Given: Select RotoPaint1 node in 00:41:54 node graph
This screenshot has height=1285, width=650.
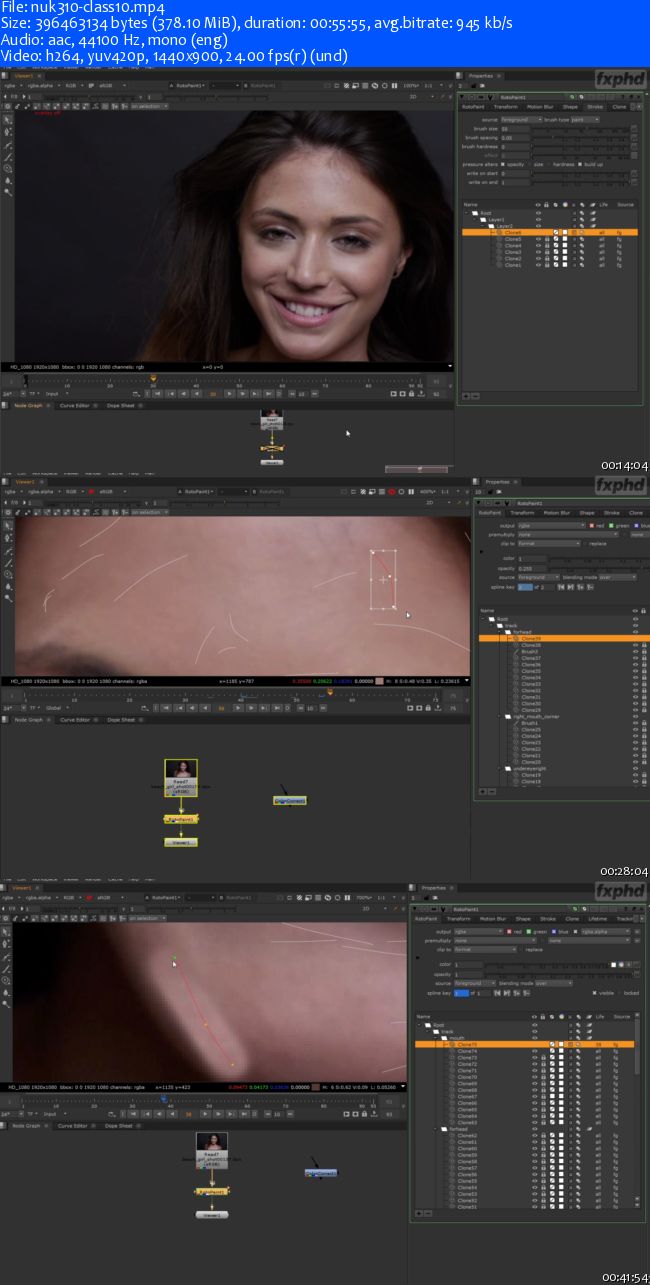Looking at the screenshot, I should click(x=211, y=1192).
